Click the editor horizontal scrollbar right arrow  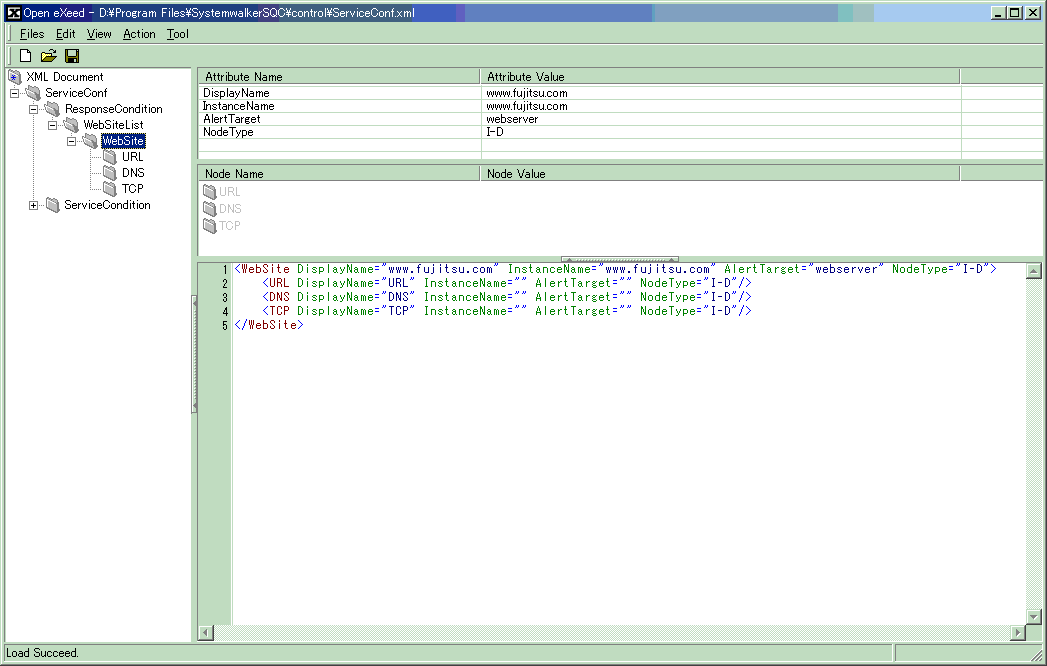pyautogui.click(x=1018, y=633)
